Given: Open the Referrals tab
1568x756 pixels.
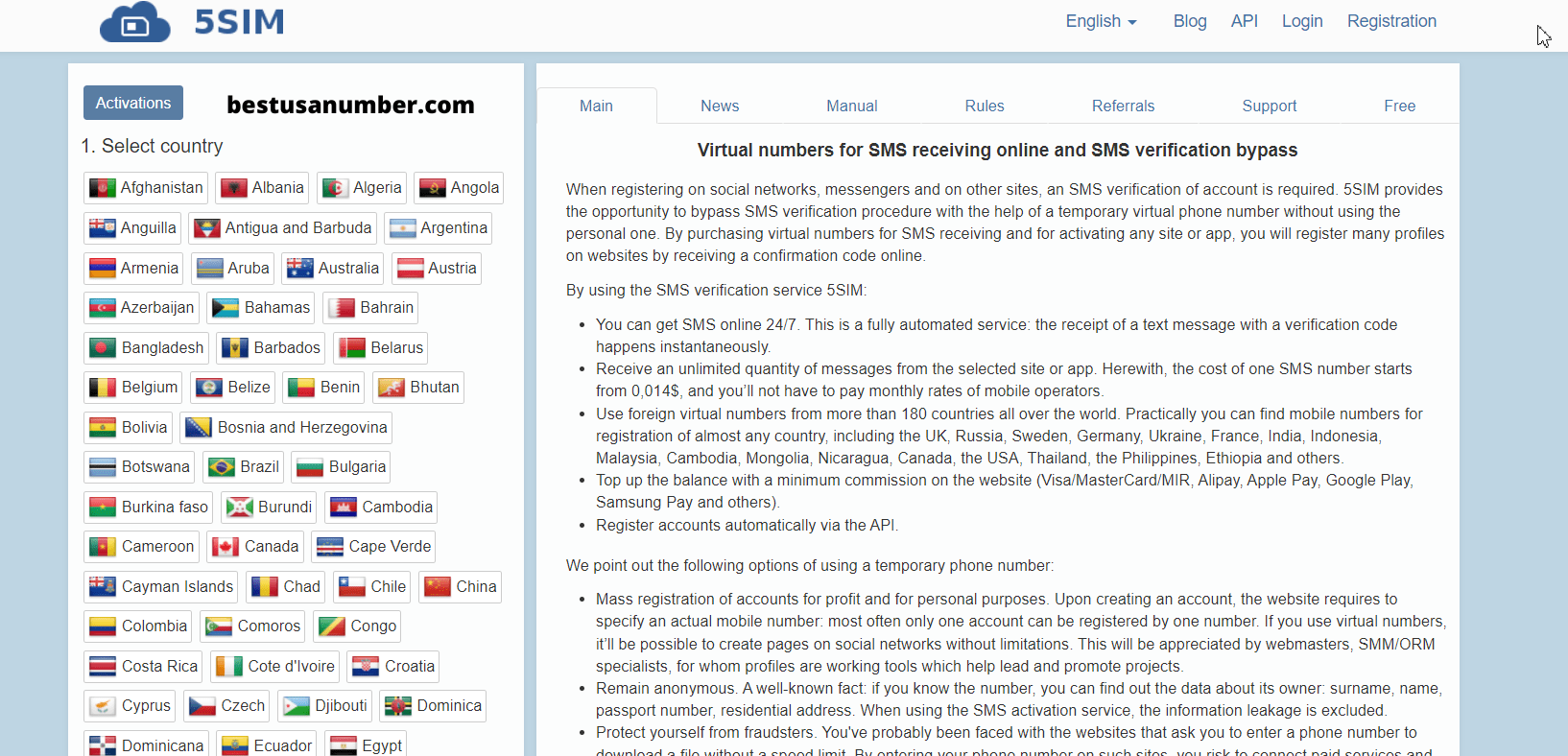Looking at the screenshot, I should (x=1123, y=106).
